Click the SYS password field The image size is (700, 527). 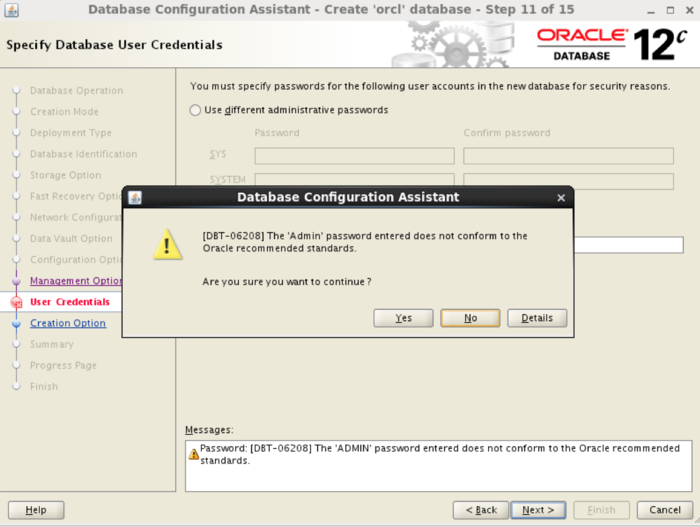[x=354, y=156]
